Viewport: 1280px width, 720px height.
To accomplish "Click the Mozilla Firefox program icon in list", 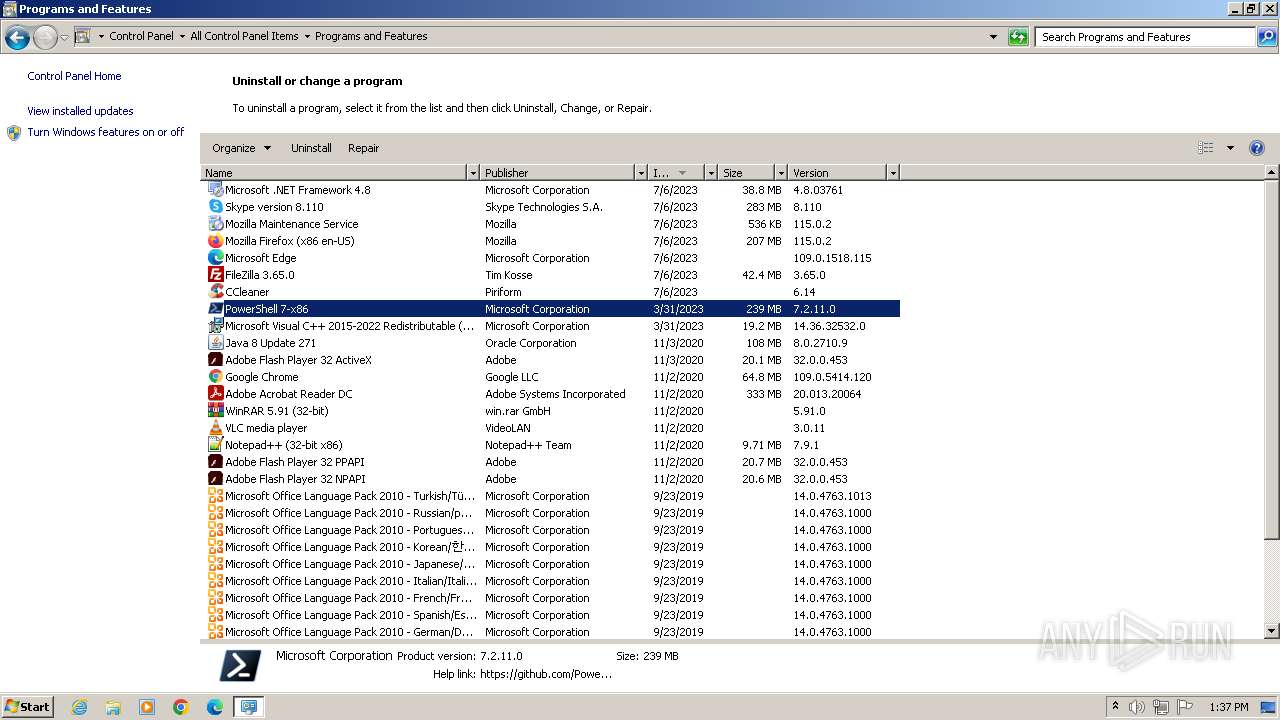I will pyautogui.click(x=215, y=241).
